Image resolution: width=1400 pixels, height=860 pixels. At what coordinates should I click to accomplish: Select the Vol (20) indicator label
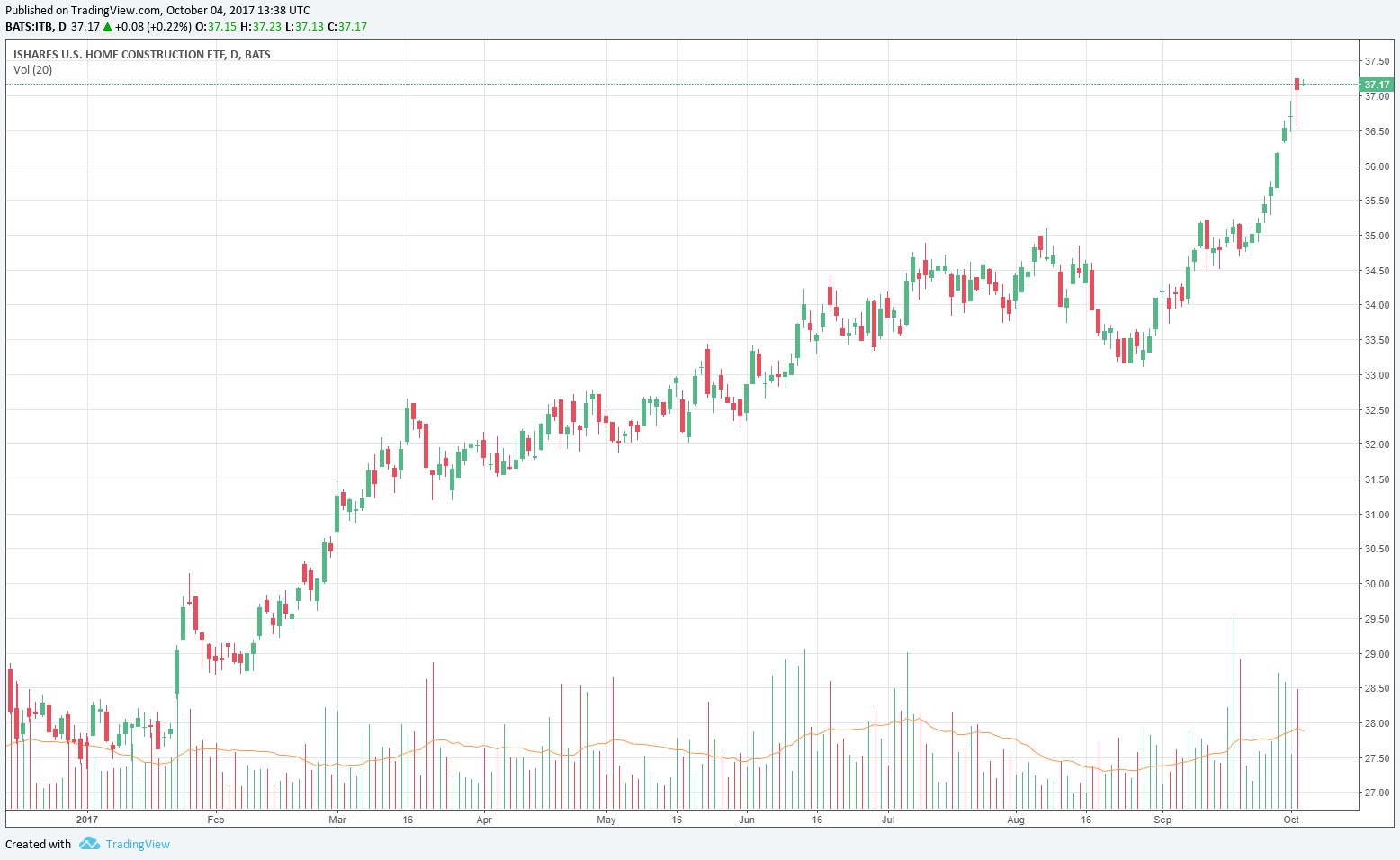pos(33,70)
